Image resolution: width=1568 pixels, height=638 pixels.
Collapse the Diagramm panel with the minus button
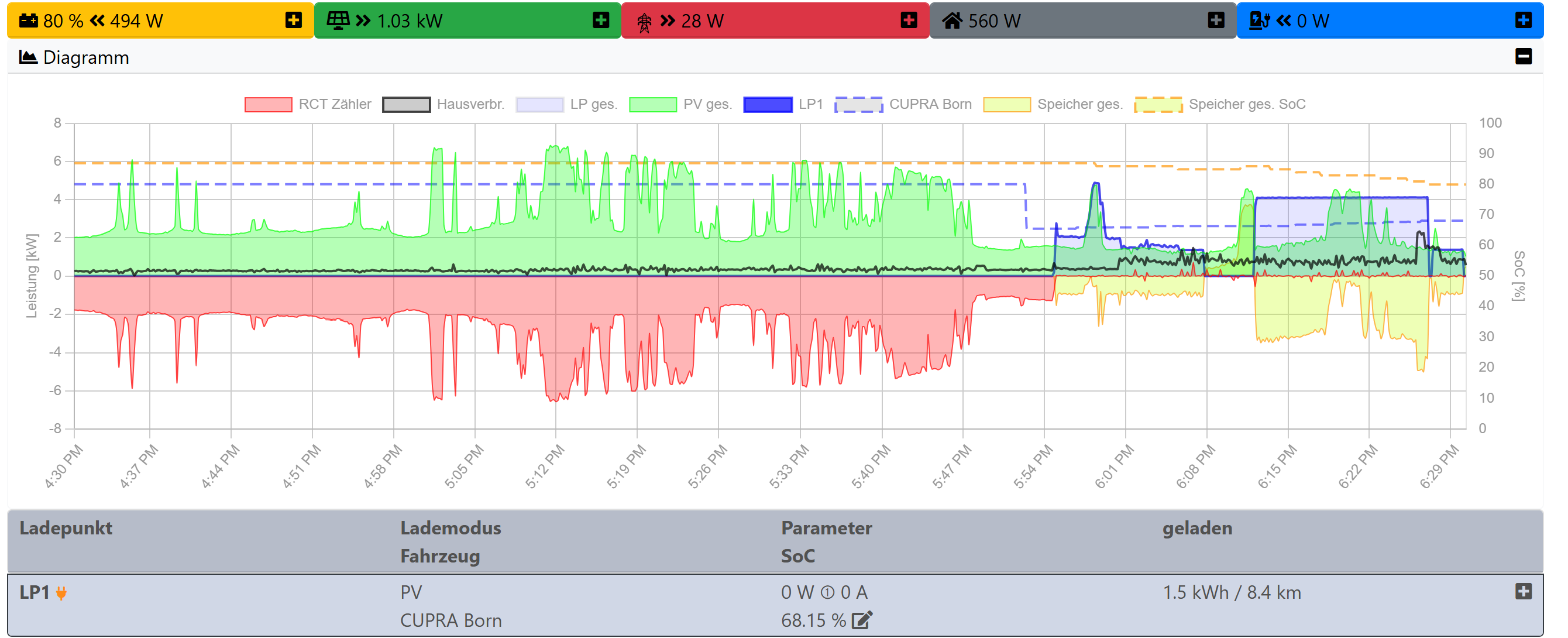click(x=1523, y=57)
